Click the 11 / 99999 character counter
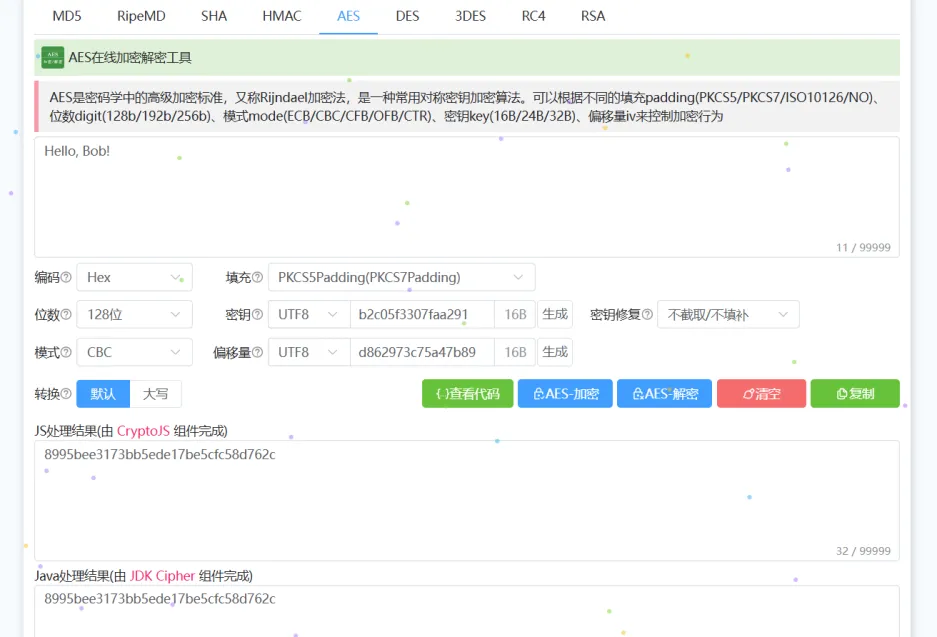 (863, 247)
